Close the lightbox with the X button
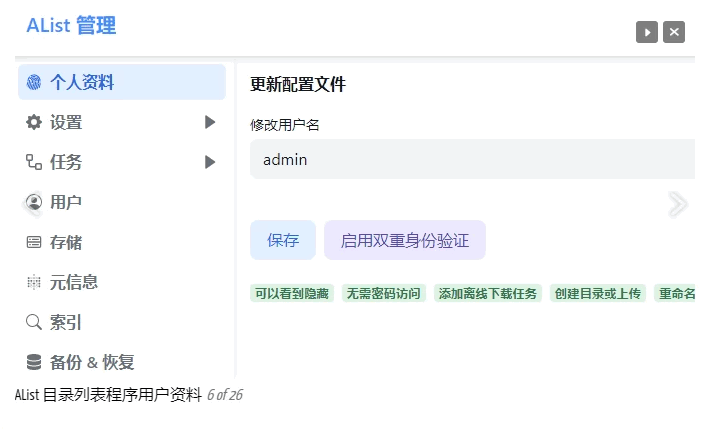Screen dimensions: 709x429 coord(674,32)
